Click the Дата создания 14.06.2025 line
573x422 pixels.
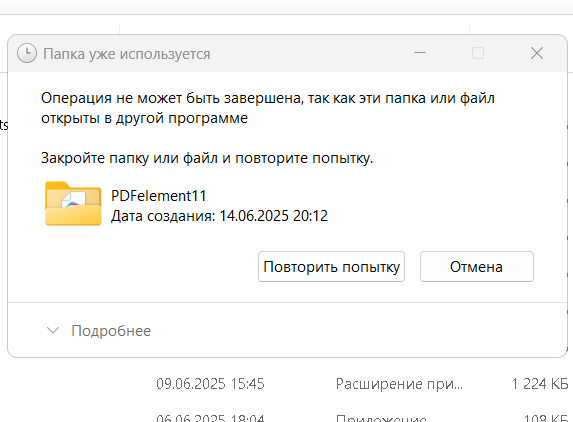pos(219,216)
